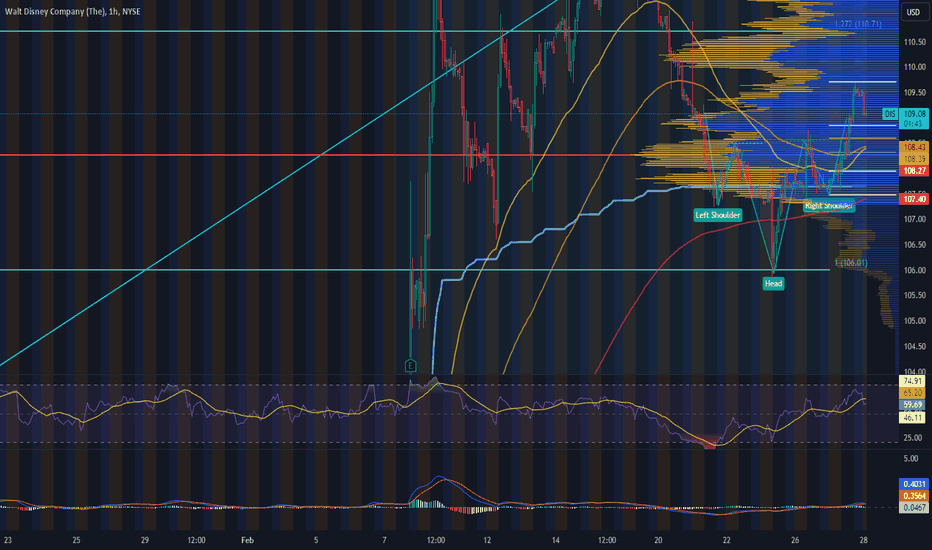The width and height of the screenshot is (932, 550).
Task: Click the '25' date on time axis
Action: tap(76, 540)
